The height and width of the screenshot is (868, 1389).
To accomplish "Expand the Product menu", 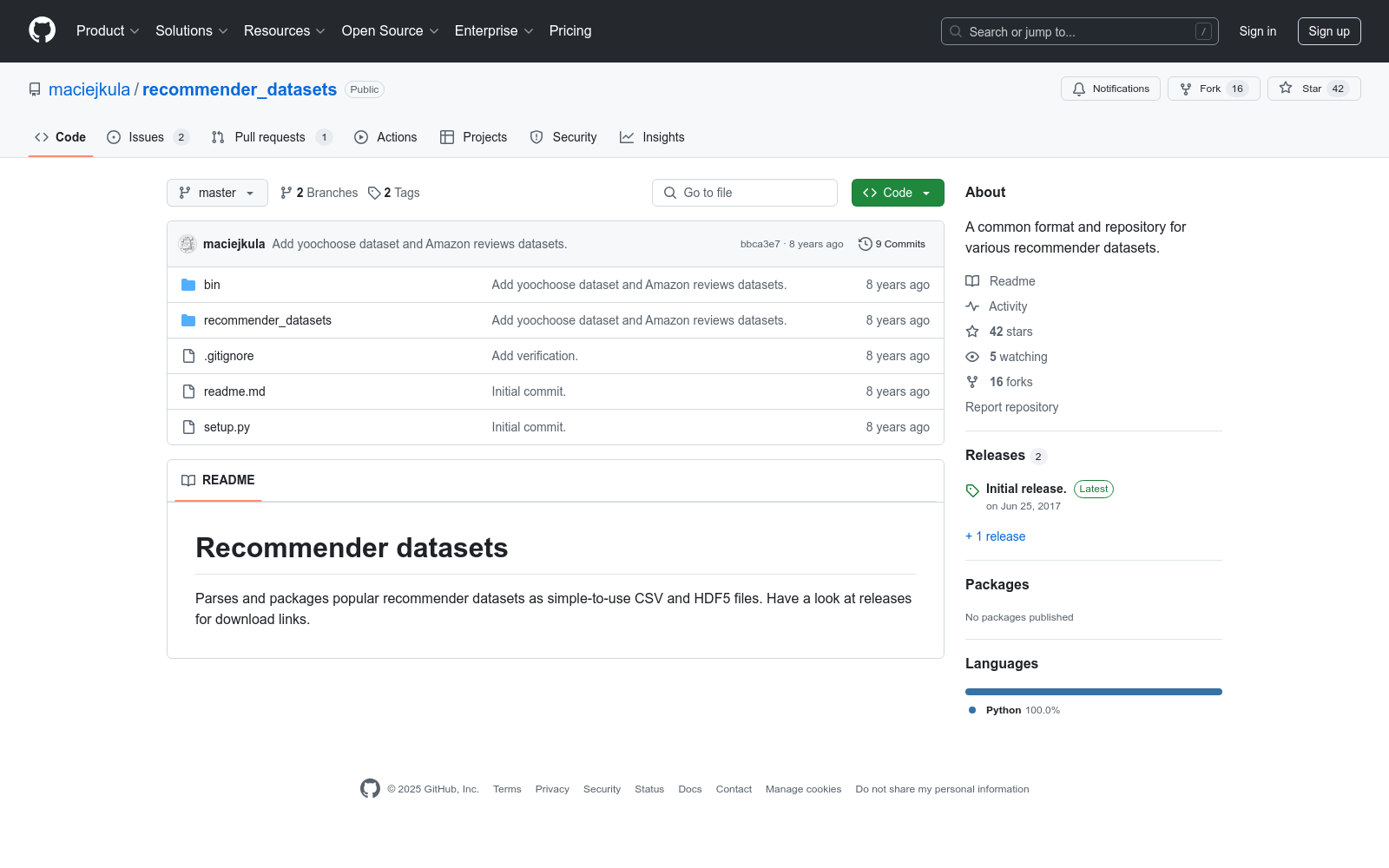I will point(108,31).
